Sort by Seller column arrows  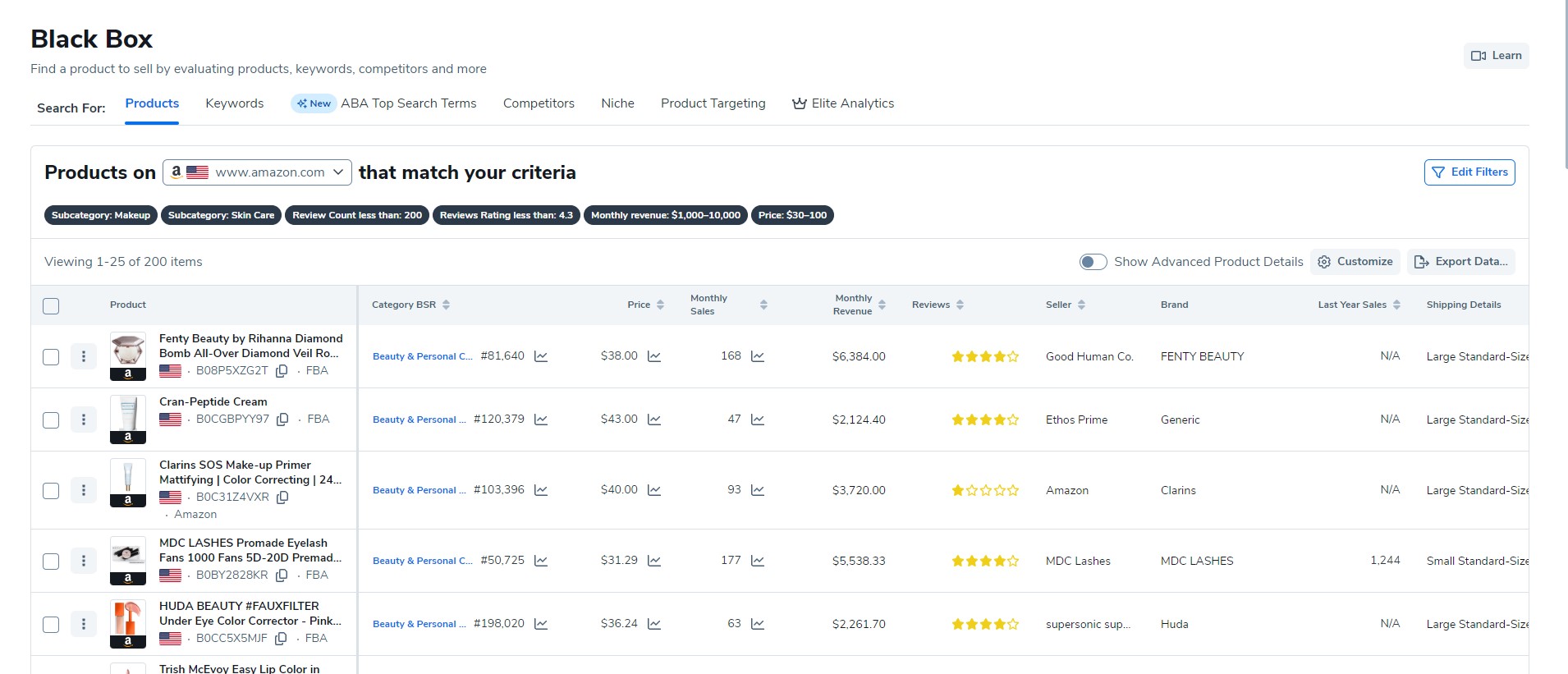[1081, 305]
